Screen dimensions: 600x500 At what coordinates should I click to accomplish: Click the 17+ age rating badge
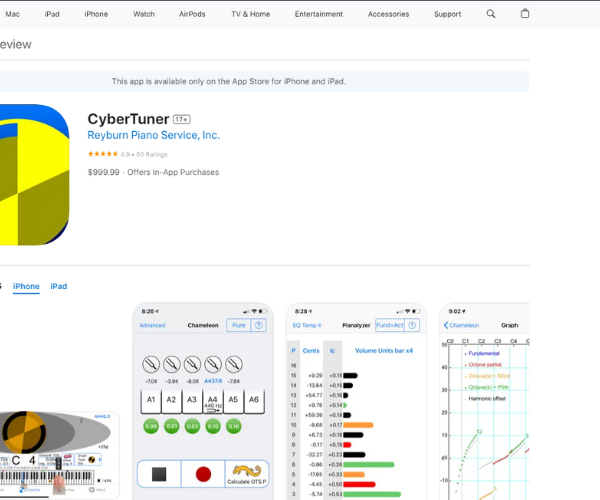(x=181, y=119)
